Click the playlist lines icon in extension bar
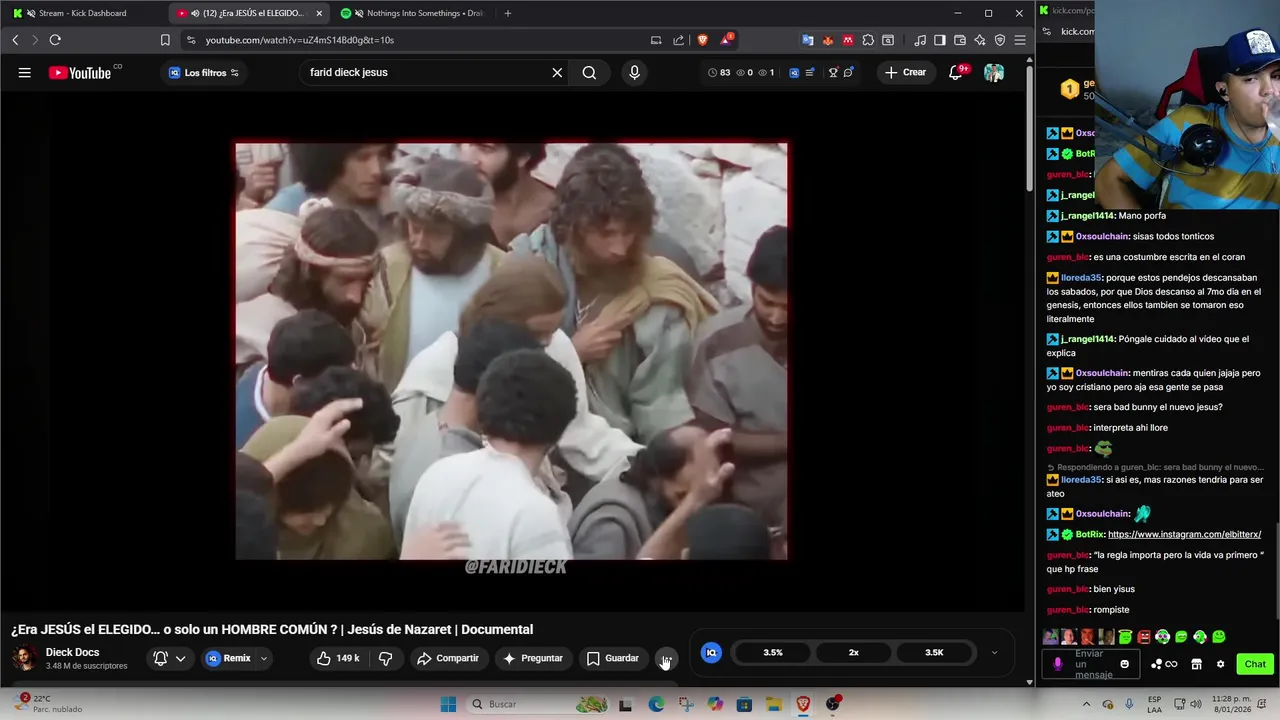The image size is (1280, 720). pyautogui.click(x=809, y=72)
